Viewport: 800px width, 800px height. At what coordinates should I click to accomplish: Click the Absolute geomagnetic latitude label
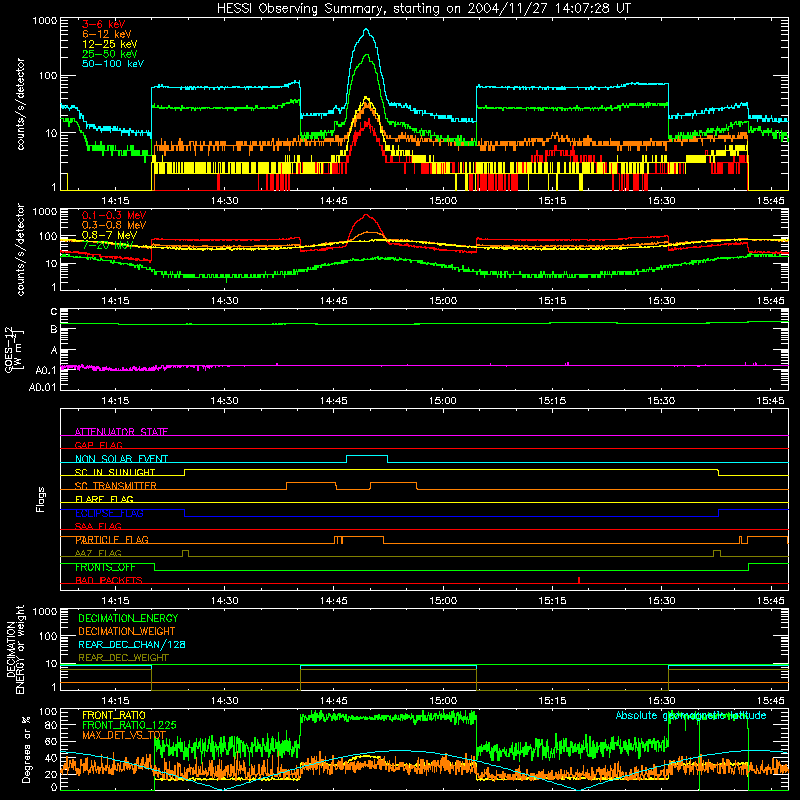(691, 715)
